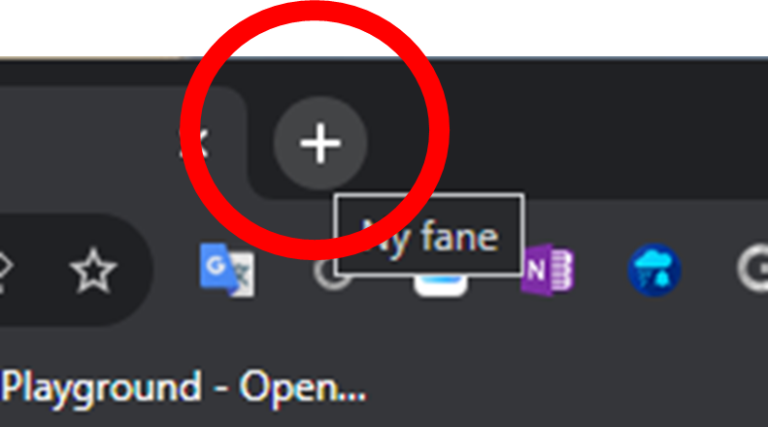Click toolbar space between OneNote and weather icons

(600, 270)
